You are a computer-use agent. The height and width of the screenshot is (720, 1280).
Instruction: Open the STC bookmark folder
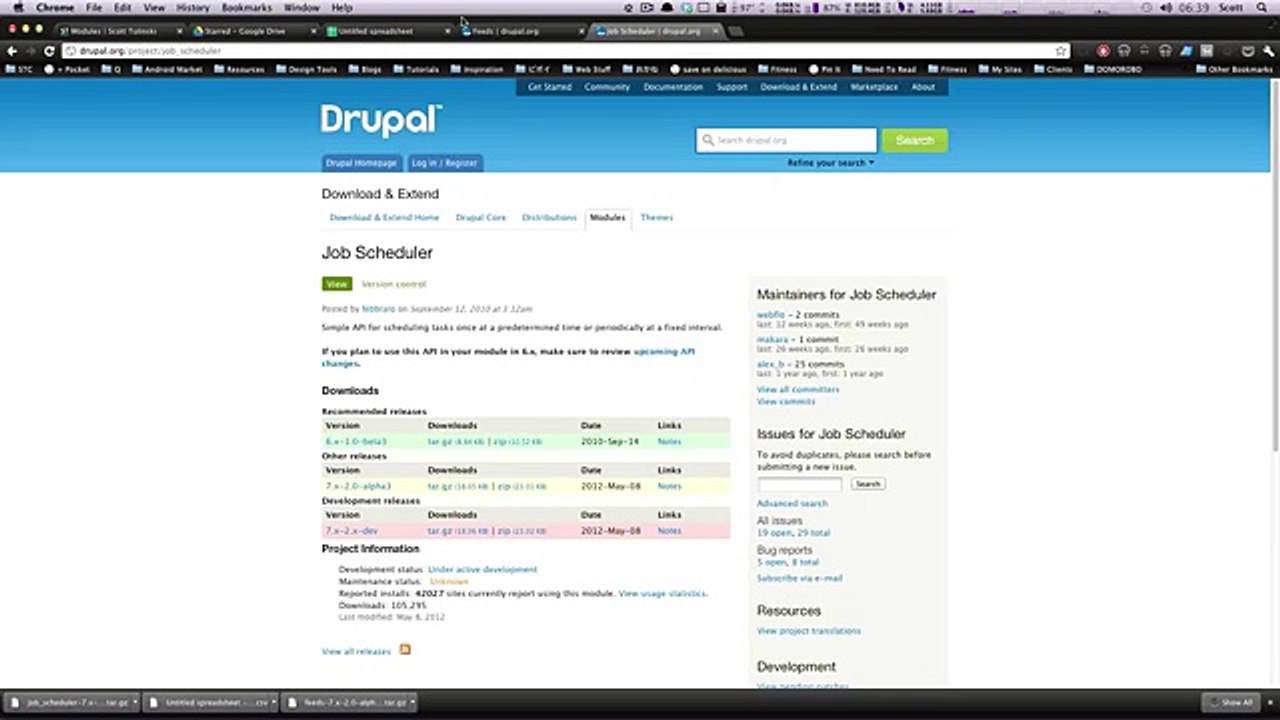pyautogui.click(x=19, y=70)
